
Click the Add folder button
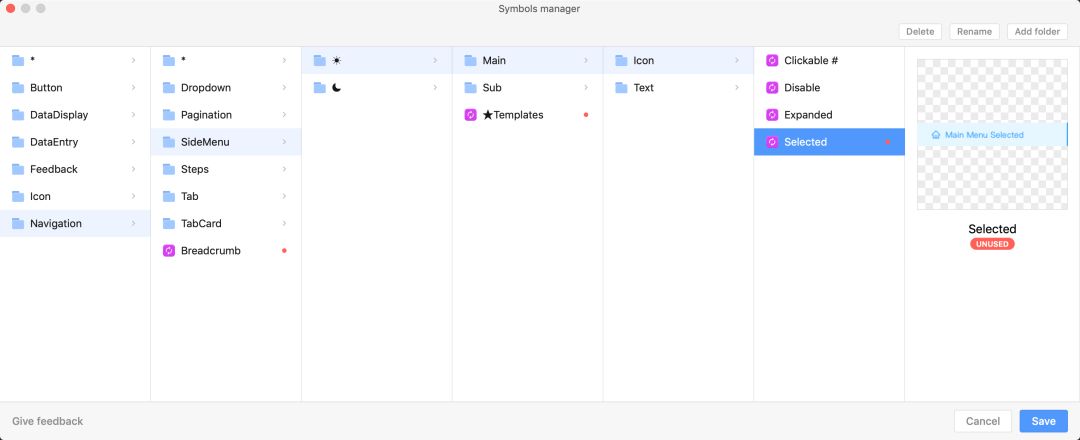point(1037,31)
